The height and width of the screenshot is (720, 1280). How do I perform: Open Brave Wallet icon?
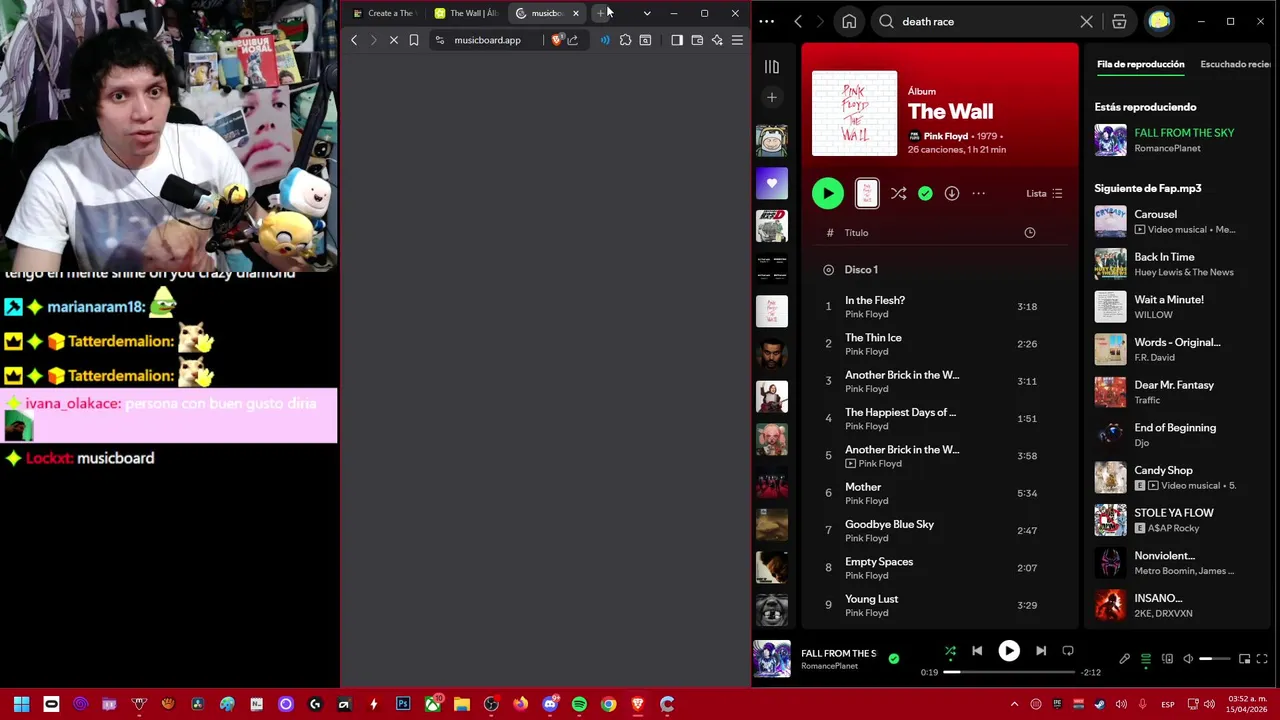click(x=697, y=40)
